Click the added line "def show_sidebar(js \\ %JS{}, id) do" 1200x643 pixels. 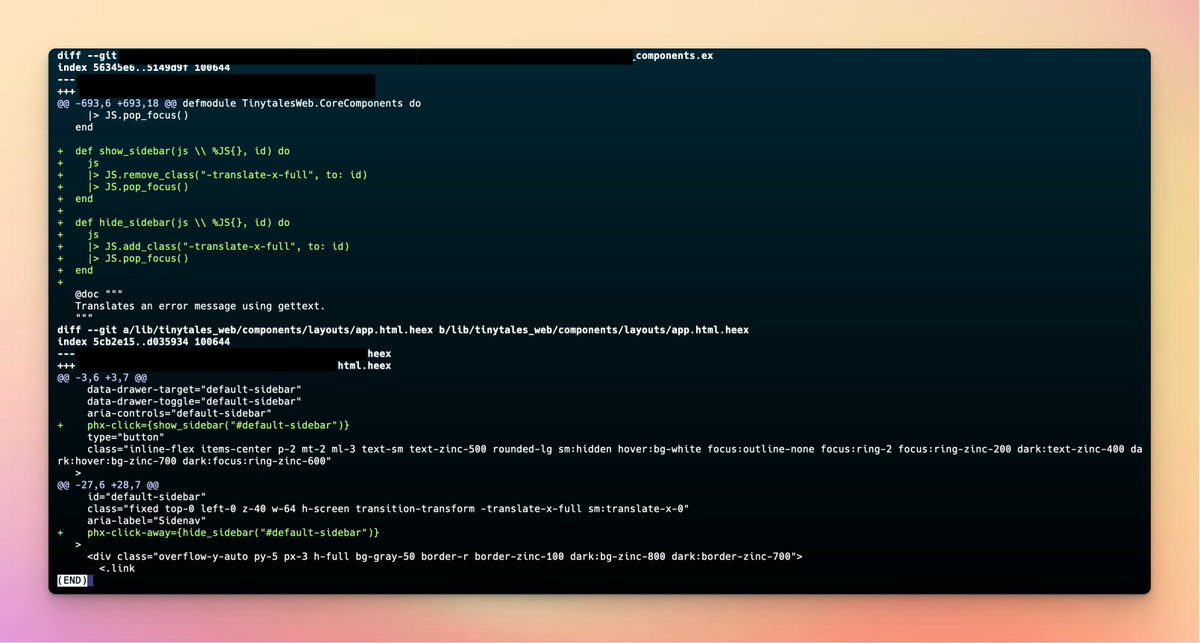182,151
